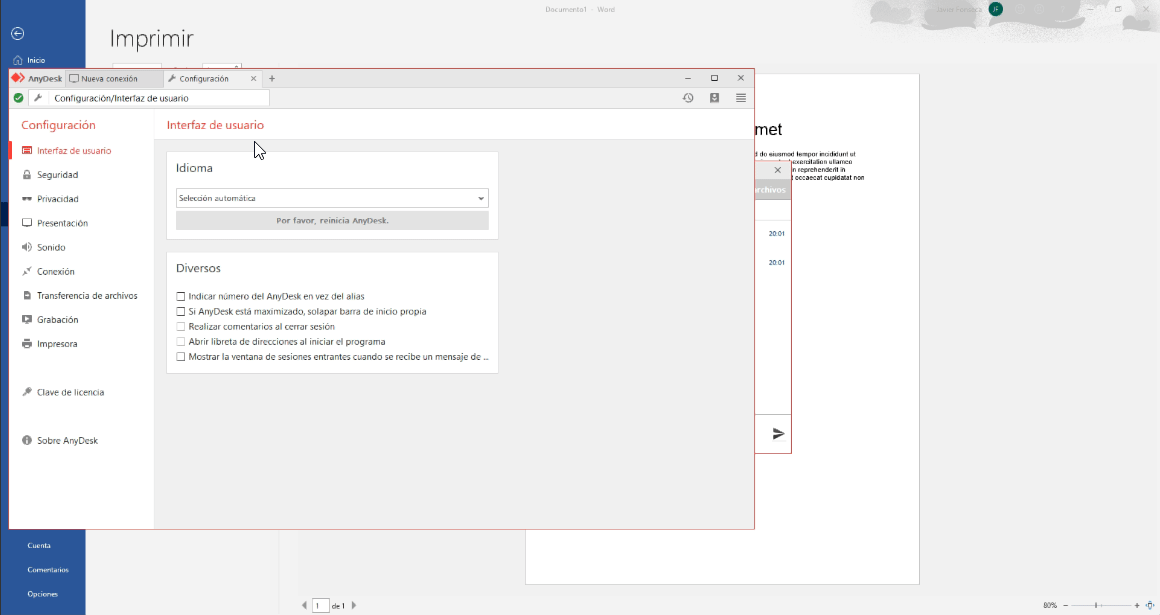Send message with the arrow icon
Viewport: 1160px width, 615px height.
778,434
